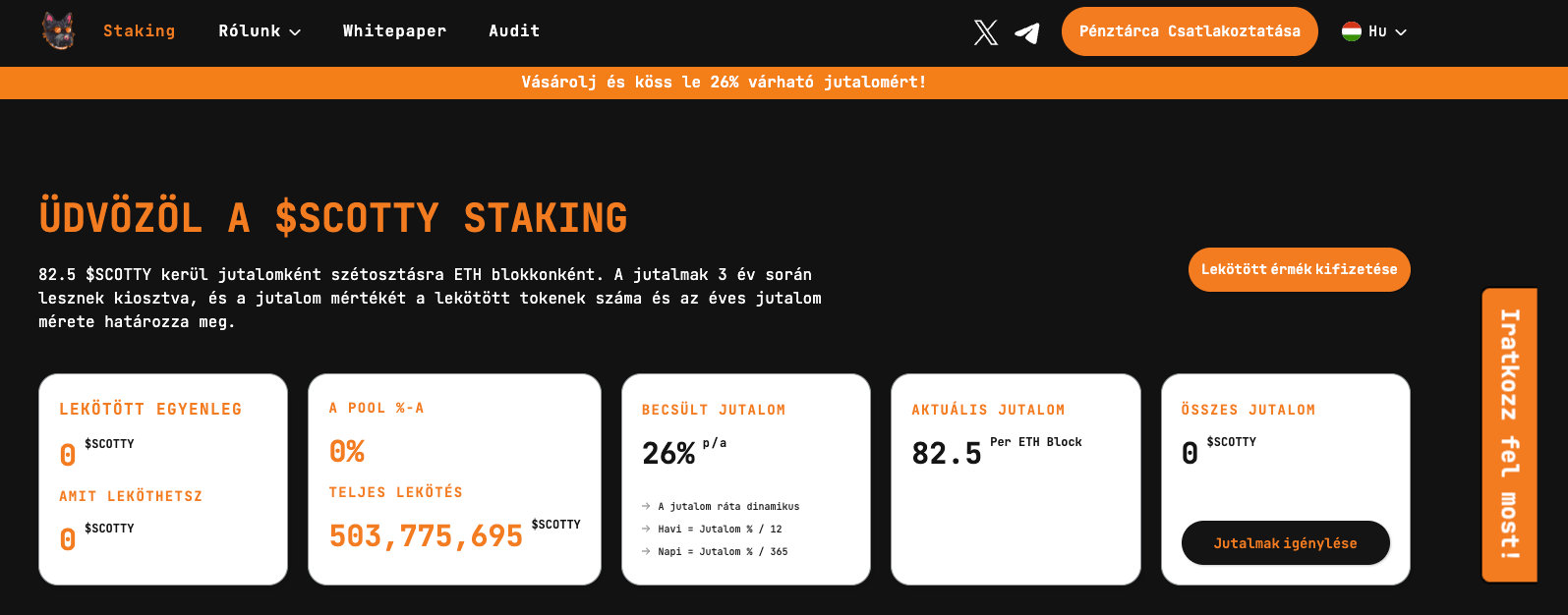Click the Jutalmak igénylése button

pyautogui.click(x=1285, y=543)
